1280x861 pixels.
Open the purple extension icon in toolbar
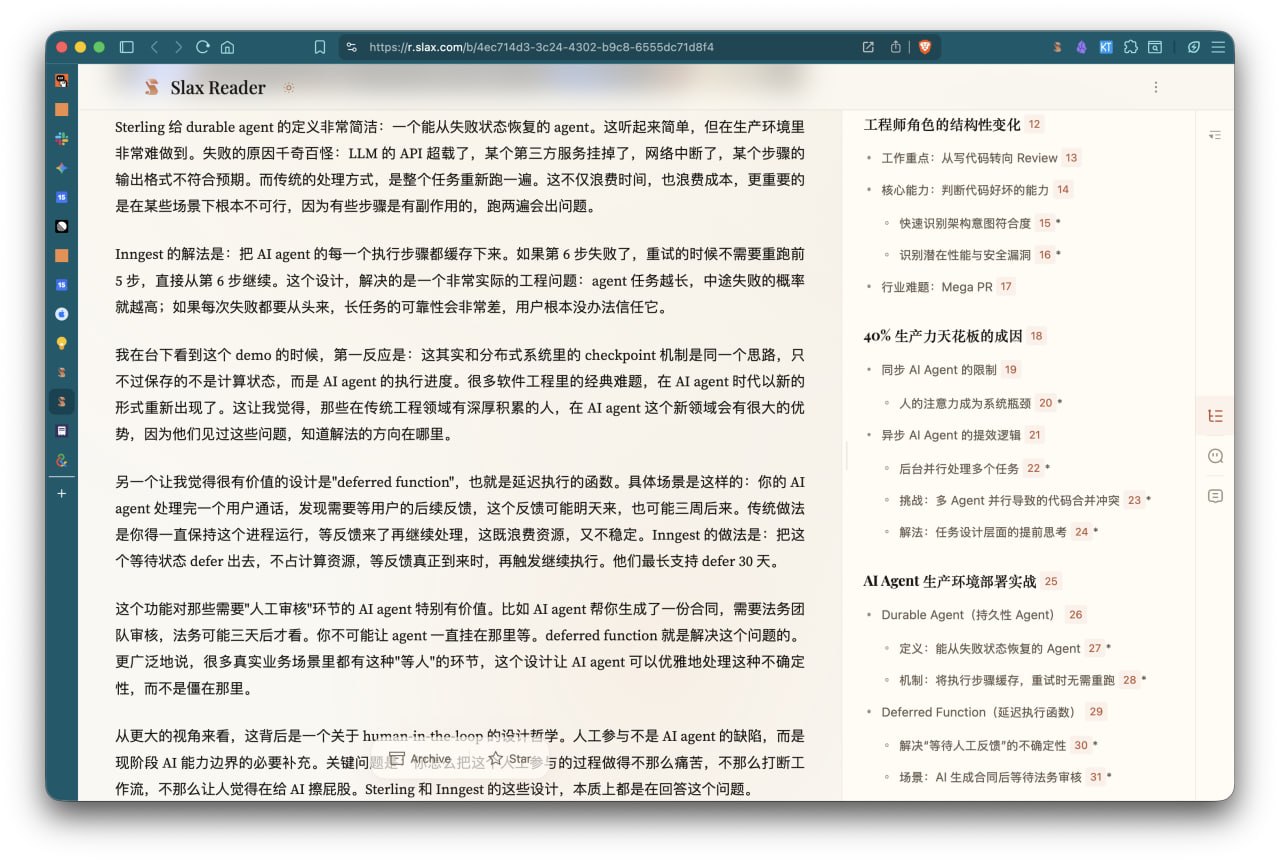click(x=1081, y=47)
